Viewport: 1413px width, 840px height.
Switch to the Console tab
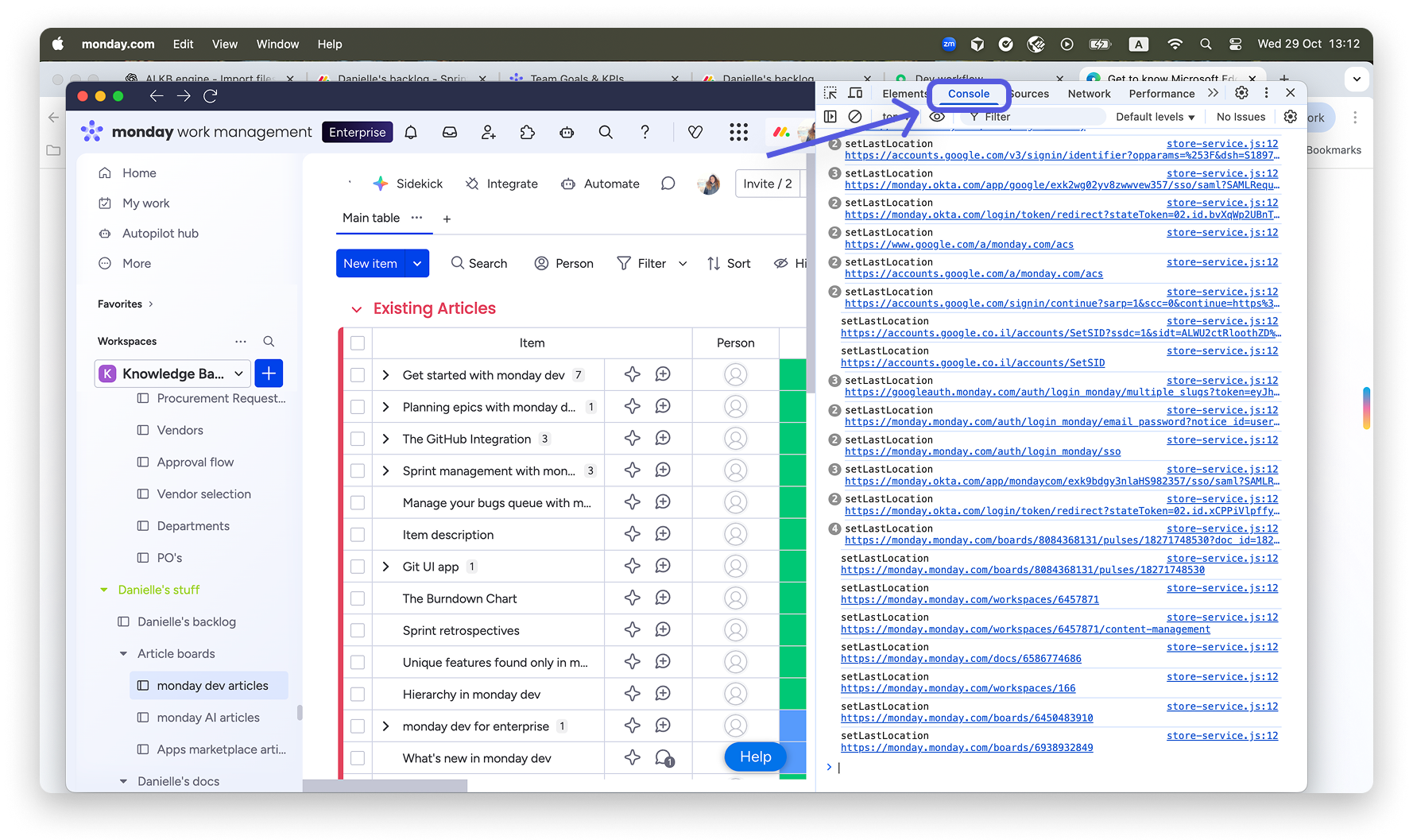pyautogui.click(x=968, y=94)
